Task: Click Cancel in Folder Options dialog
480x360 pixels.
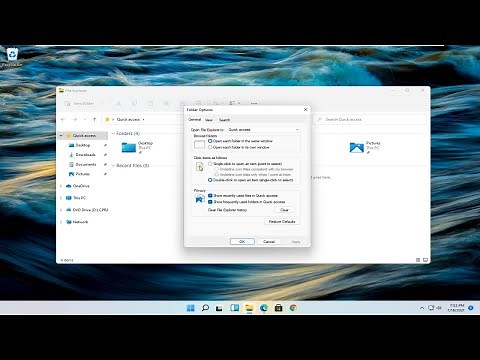Action: [x=269, y=242]
